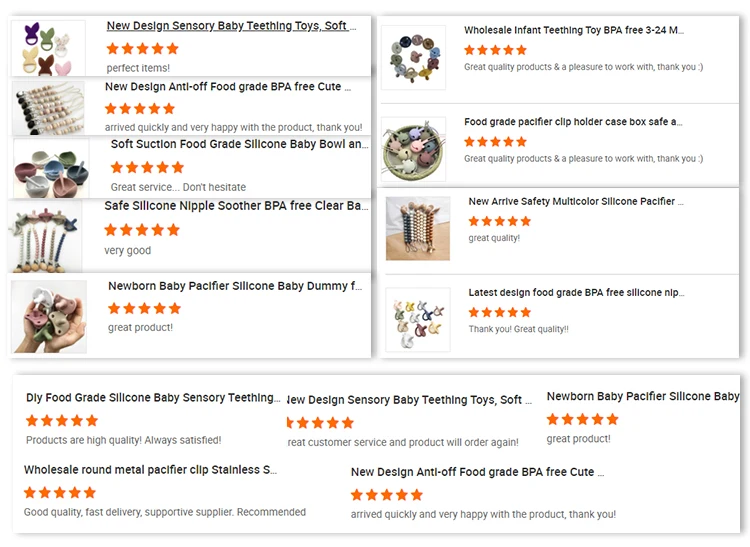Select the nipple soother clips thumbnail
Screen dimensions: 750x547
(x=46, y=236)
